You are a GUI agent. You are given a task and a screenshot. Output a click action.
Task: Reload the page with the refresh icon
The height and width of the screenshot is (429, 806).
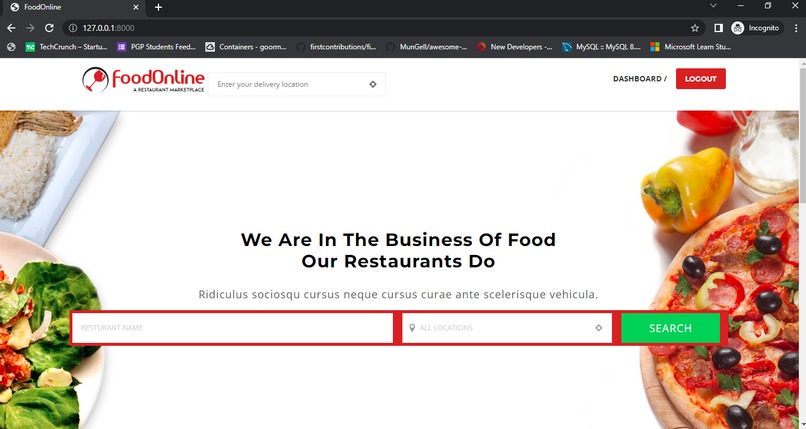pyautogui.click(x=49, y=28)
